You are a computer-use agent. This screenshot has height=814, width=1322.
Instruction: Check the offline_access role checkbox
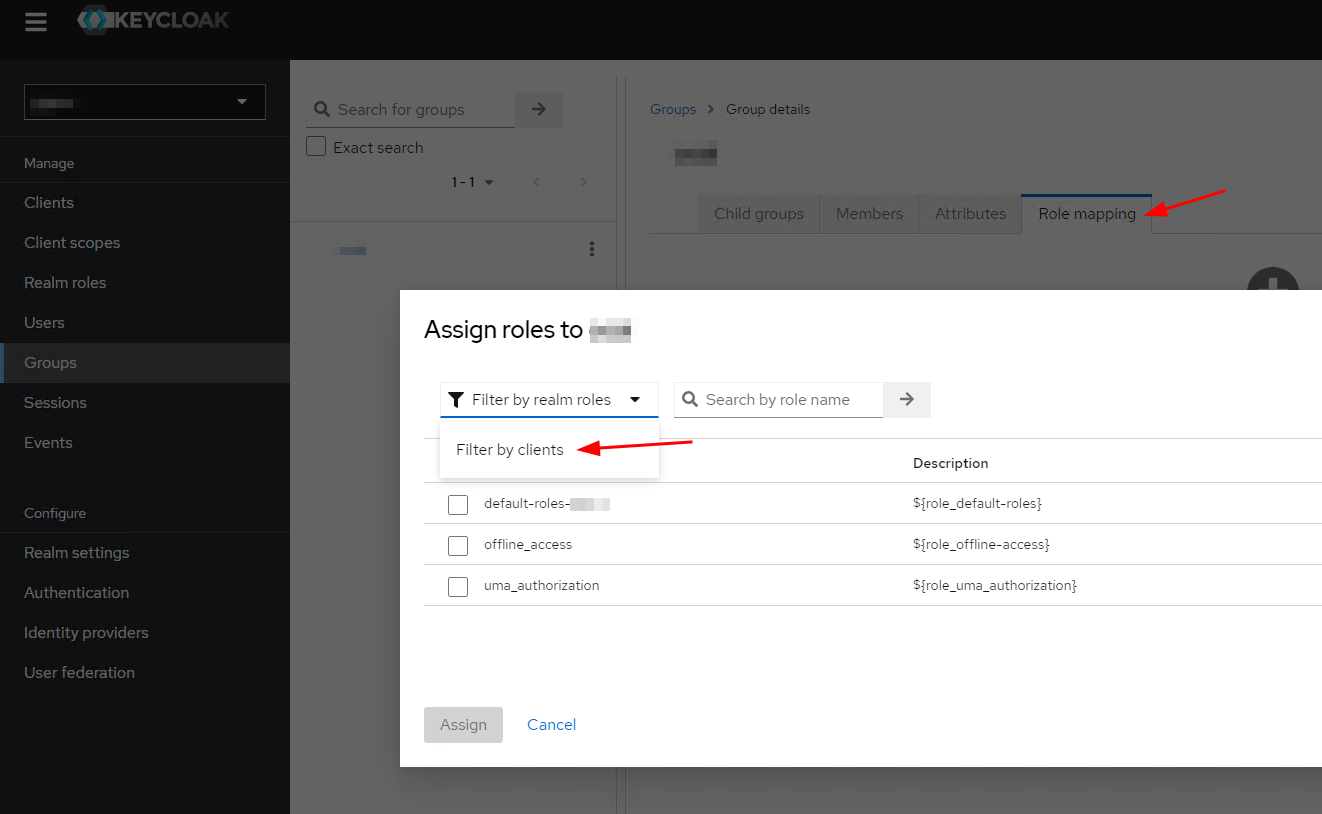click(x=458, y=545)
